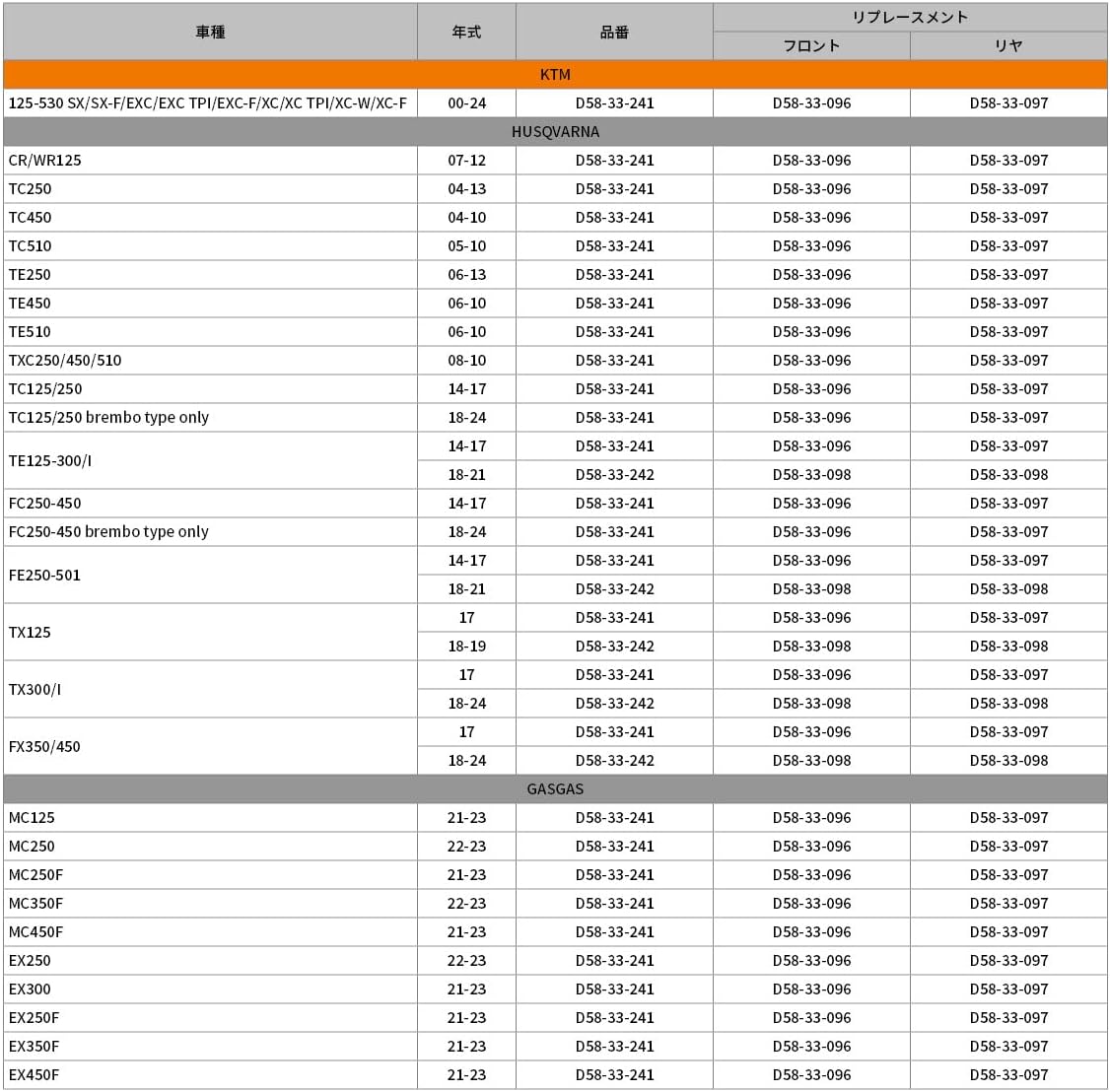
Task: Select the リプレースメント header cell
Action: 910,17
